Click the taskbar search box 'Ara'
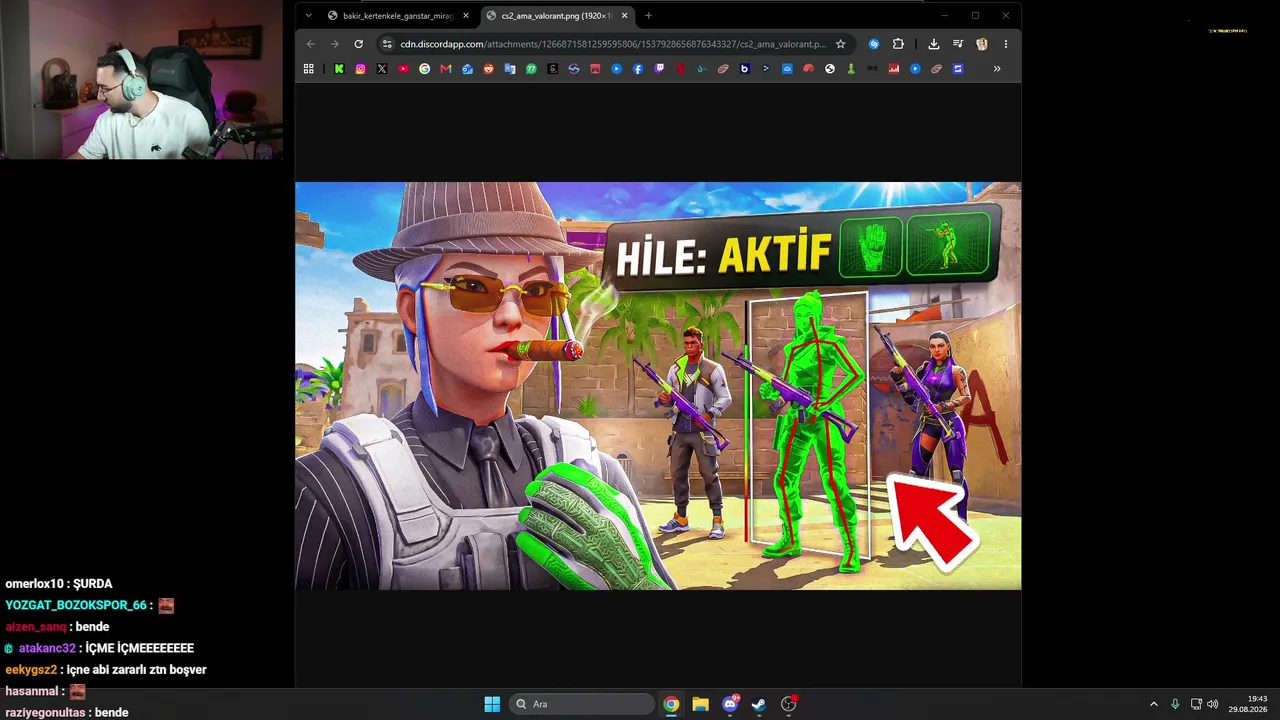The height and width of the screenshot is (720, 1280). 582,704
